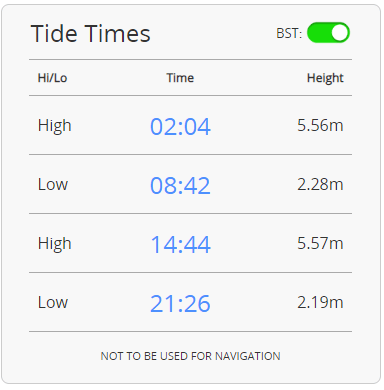Click the Low label beside 08:42
384x390 pixels.
53,184
